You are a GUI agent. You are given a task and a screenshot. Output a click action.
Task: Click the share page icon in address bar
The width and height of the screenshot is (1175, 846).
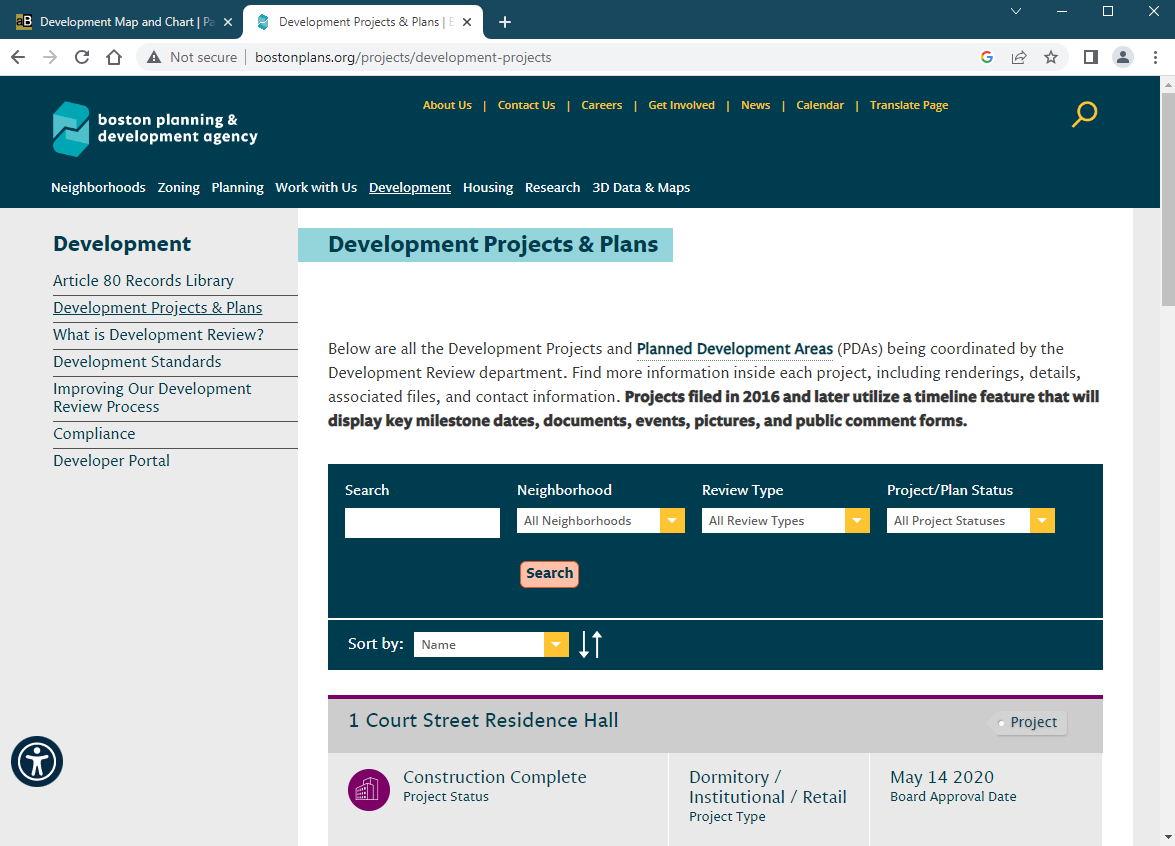[1019, 57]
